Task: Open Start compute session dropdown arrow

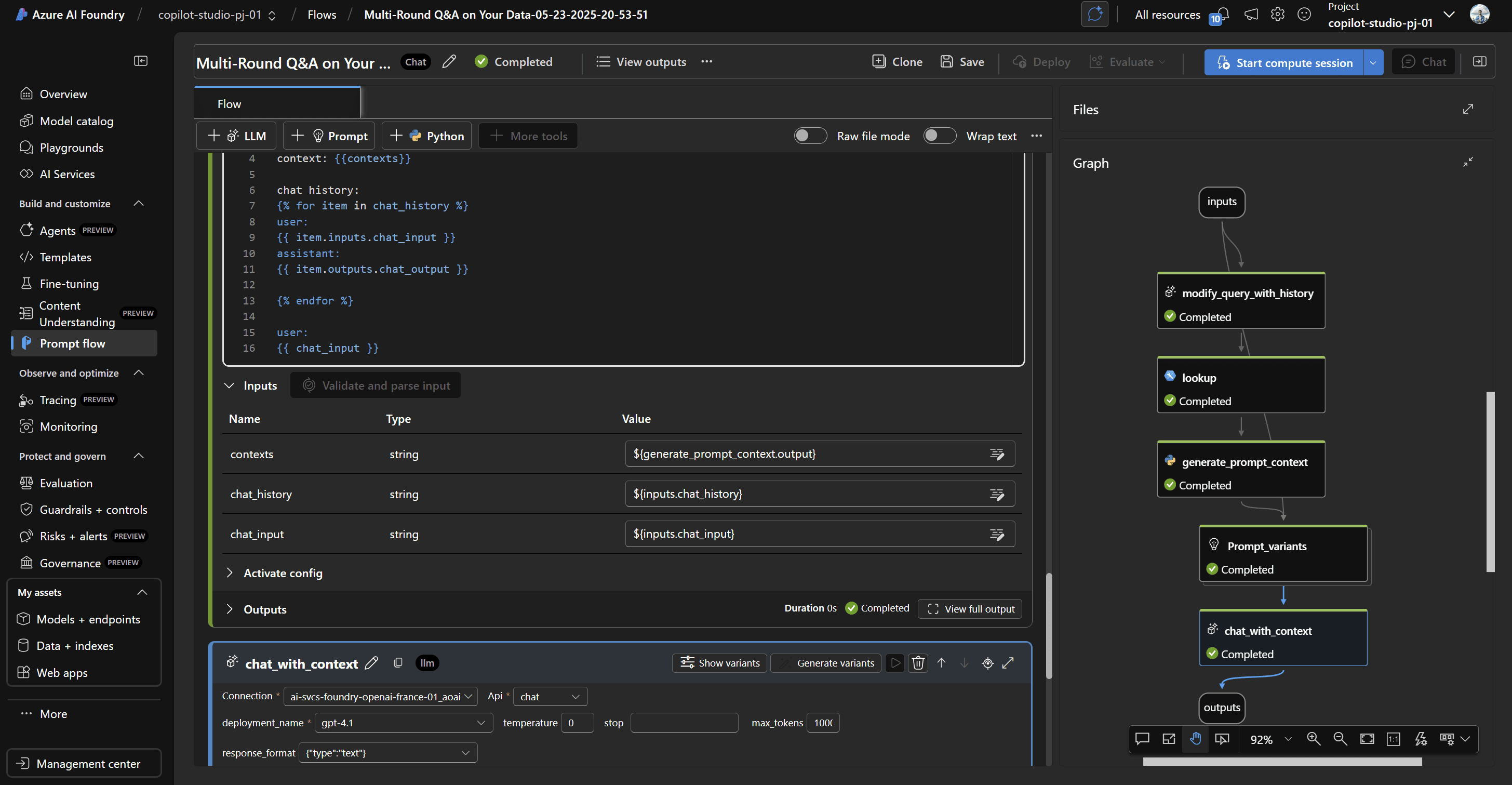Action: [x=1373, y=62]
